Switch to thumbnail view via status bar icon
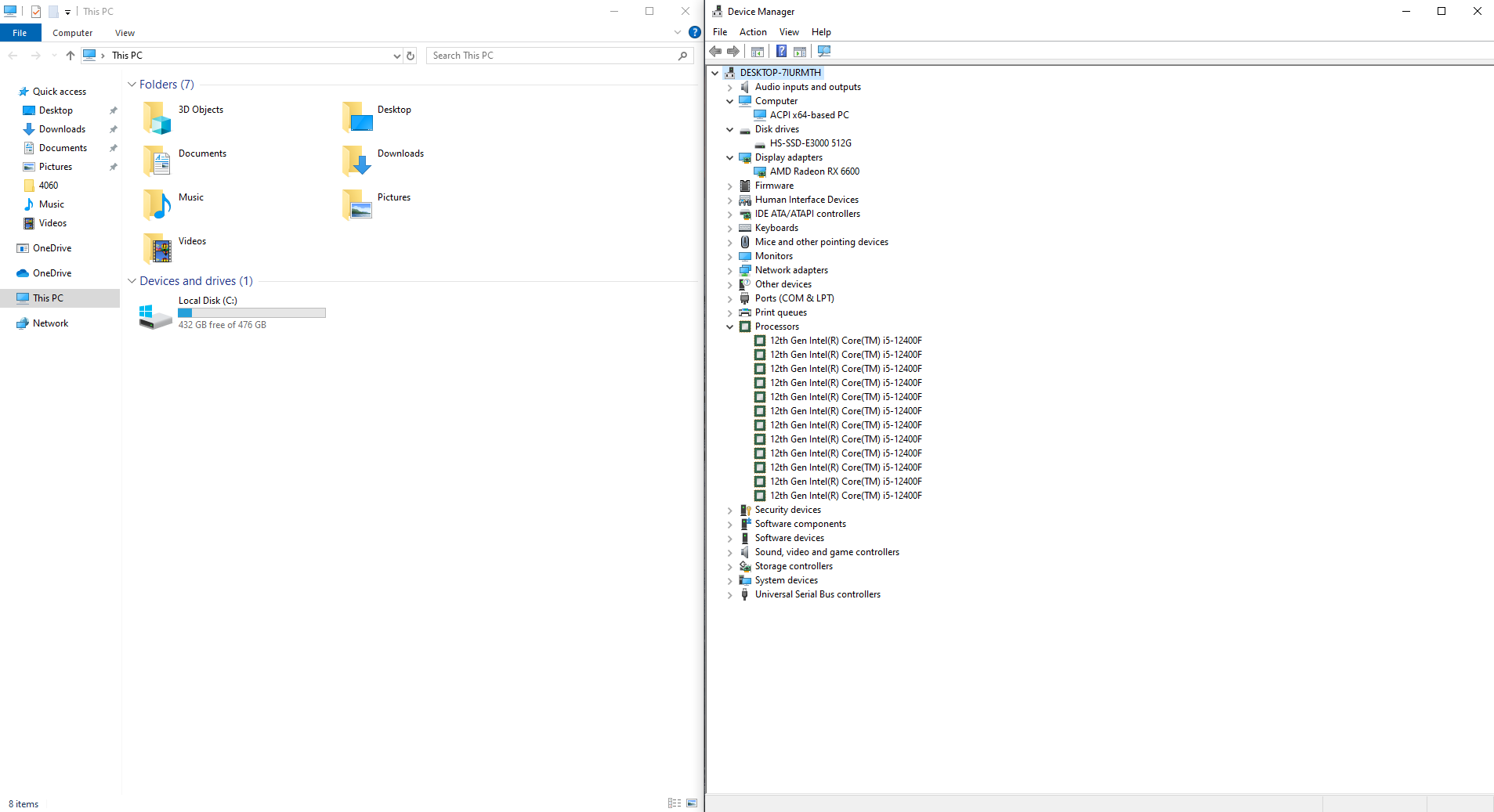Image resolution: width=1494 pixels, height=812 pixels. [691, 803]
